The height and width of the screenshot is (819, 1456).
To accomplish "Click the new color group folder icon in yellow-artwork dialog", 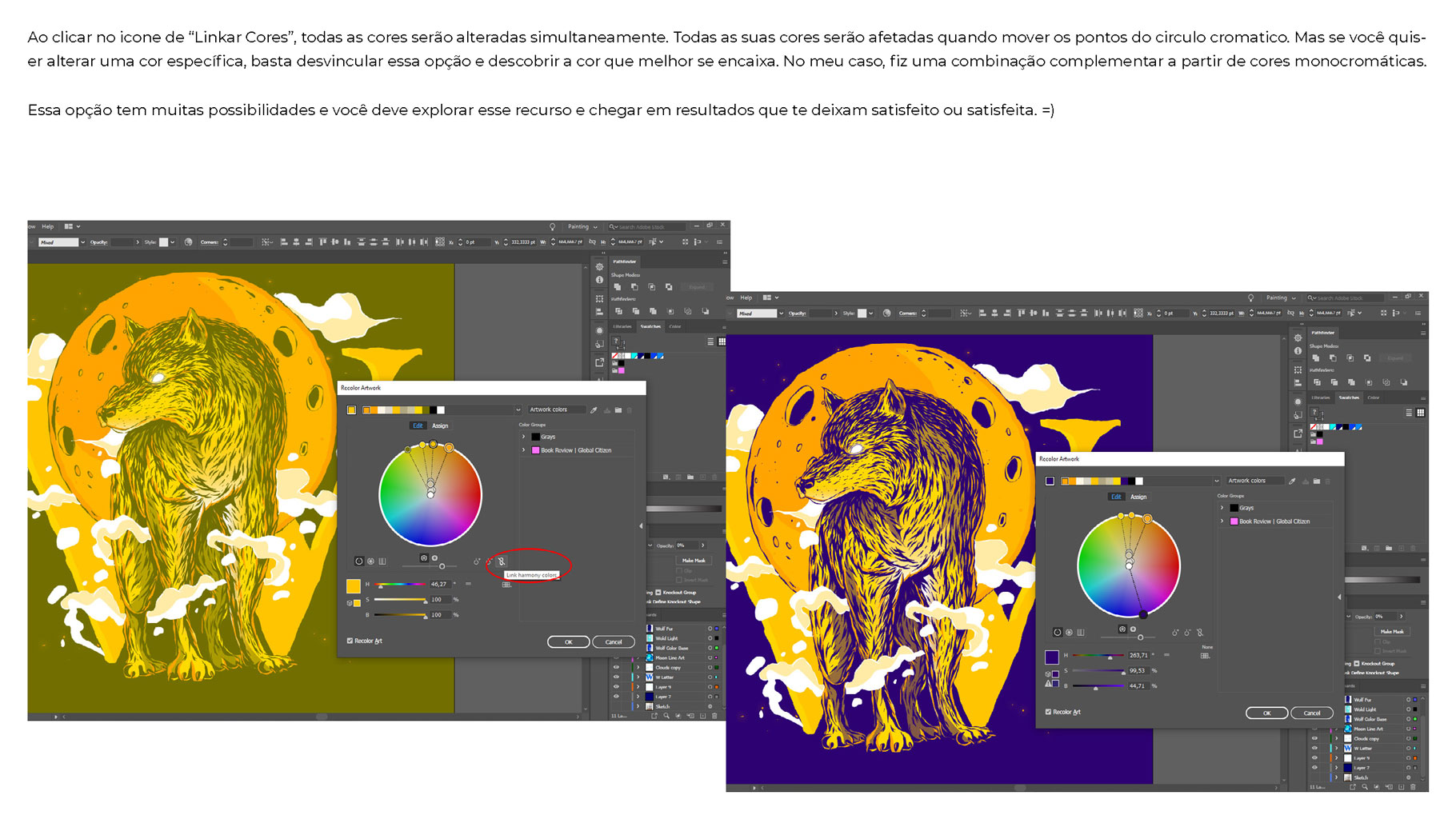I will point(618,409).
